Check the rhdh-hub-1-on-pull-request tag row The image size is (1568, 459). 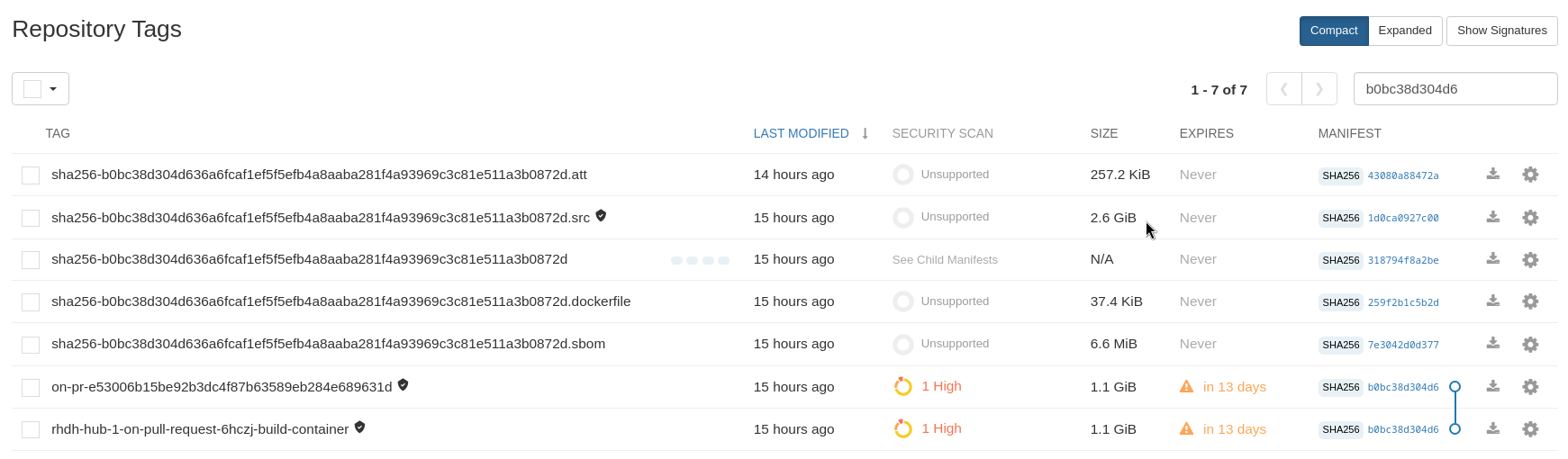(x=31, y=429)
